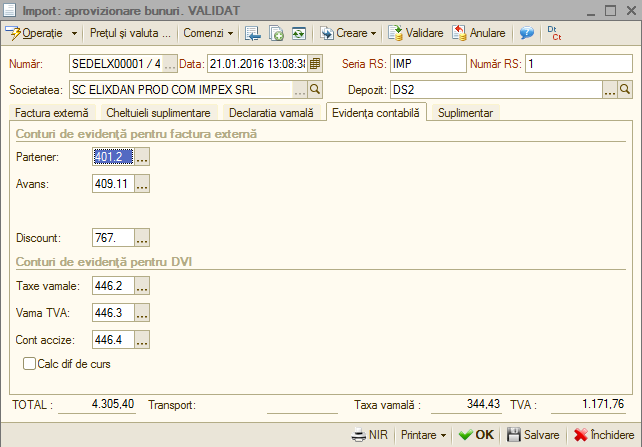This screenshot has height=447, width=642.
Task: Open the Printare dropdown
Action: pyautogui.click(x=423, y=435)
